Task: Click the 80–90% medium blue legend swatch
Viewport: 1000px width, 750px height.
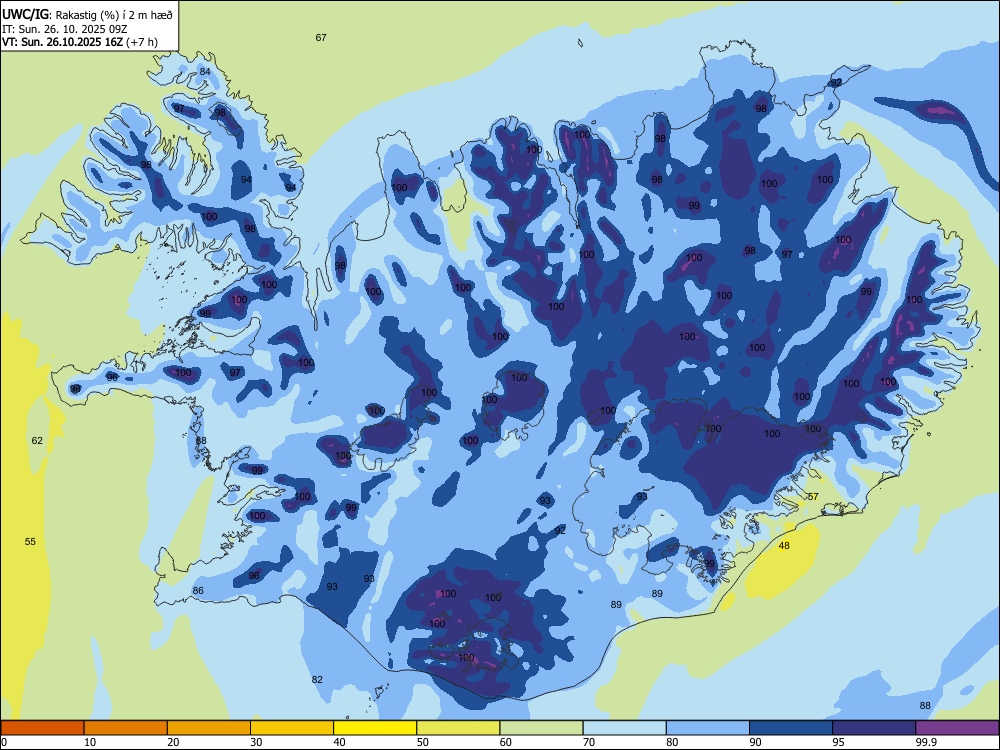Action: pyautogui.click(x=708, y=728)
